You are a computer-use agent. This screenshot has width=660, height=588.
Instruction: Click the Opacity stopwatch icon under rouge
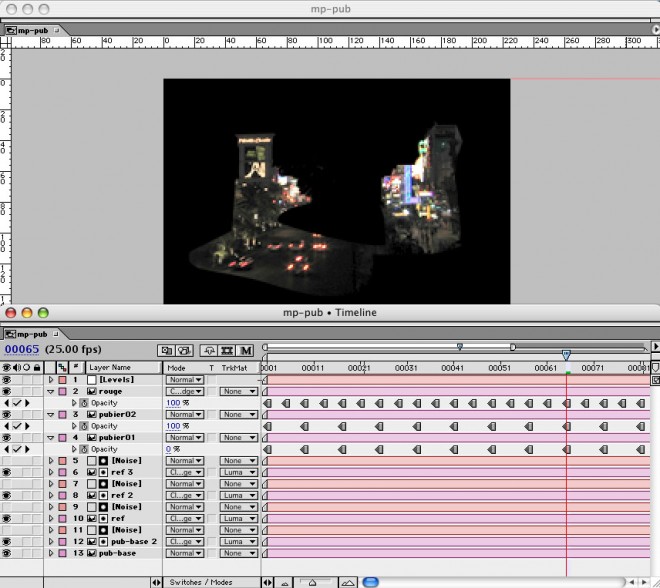84,403
